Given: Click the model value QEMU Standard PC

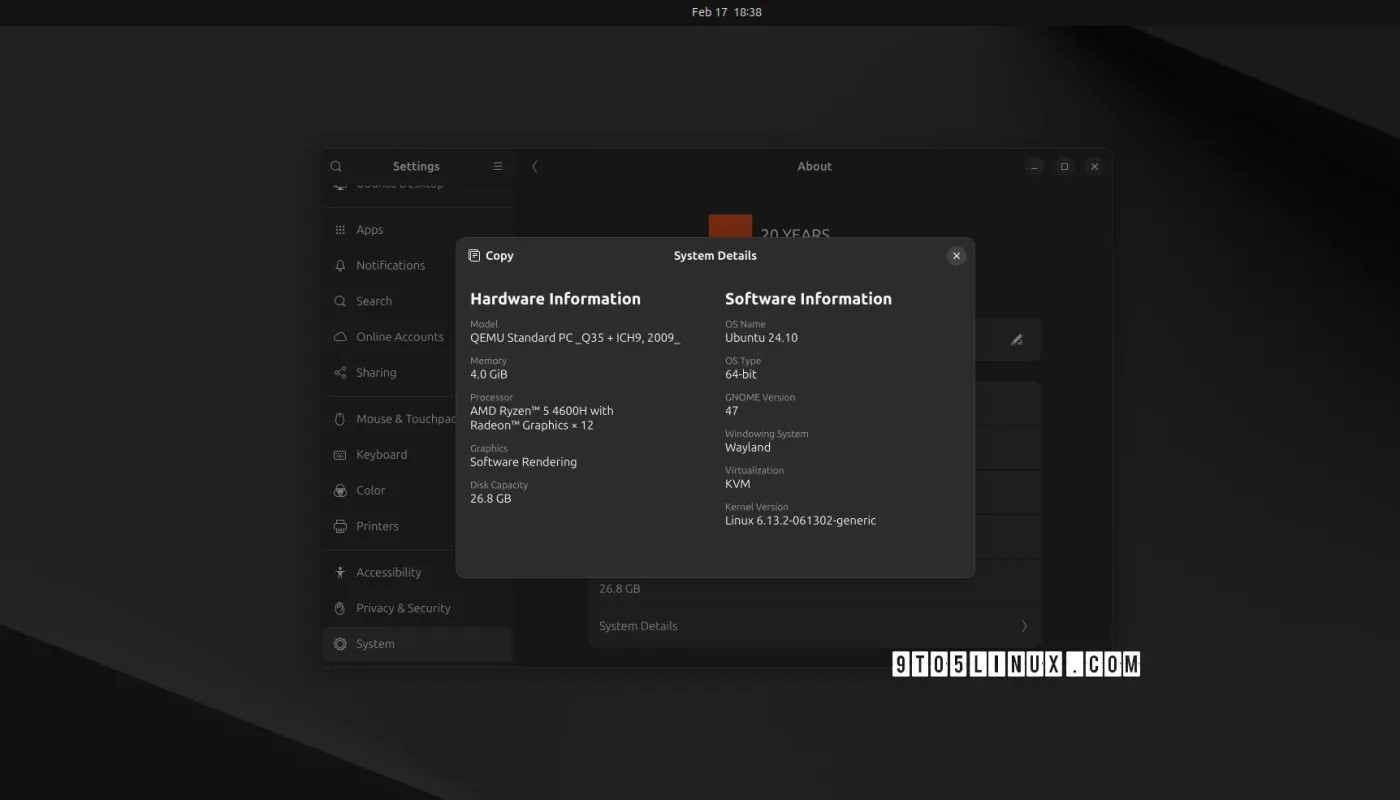Looking at the screenshot, I should [575, 338].
